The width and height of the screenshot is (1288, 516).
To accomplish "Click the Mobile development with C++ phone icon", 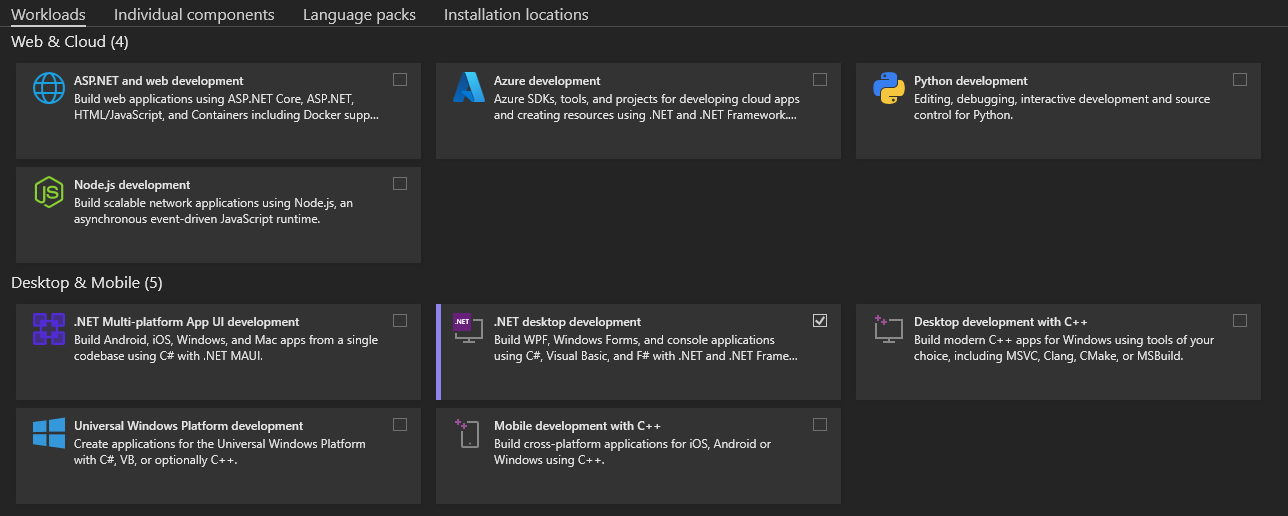I will click(469, 433).
